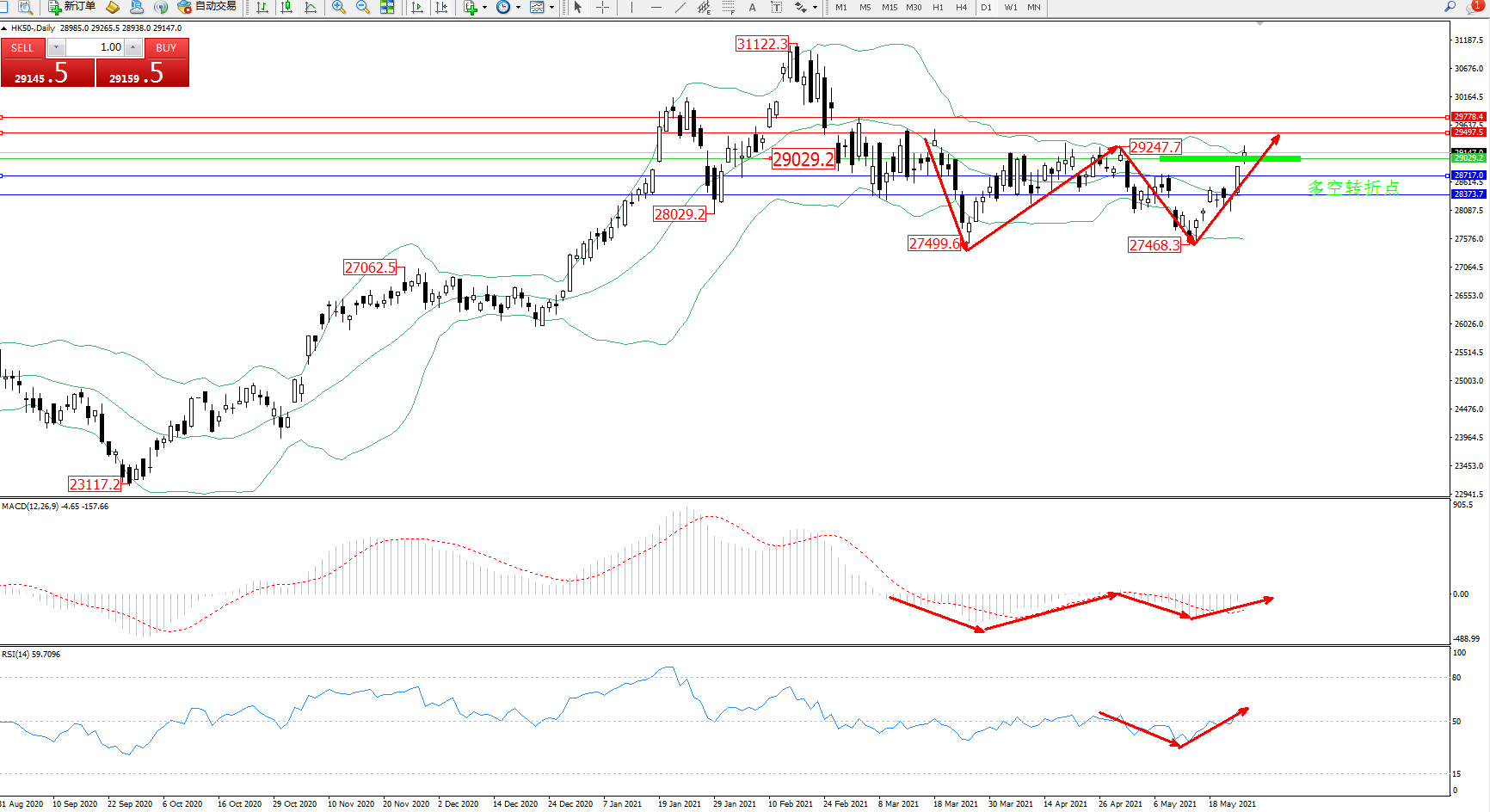Switch chart to line chart mode
Image resolution: width=1490 pixels, height=812 pixels.
pos(311,7)
